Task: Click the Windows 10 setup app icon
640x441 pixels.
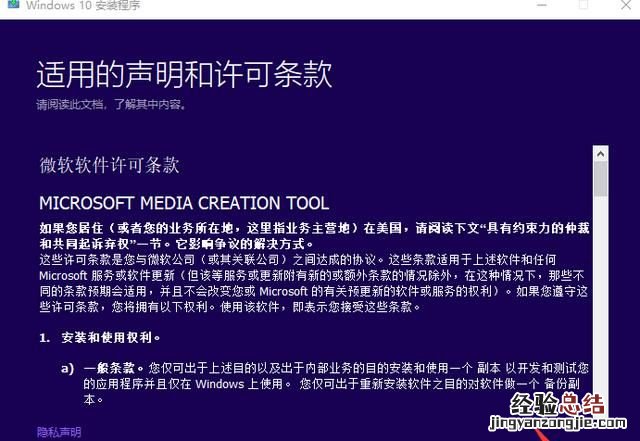Action: pos(13,4)
